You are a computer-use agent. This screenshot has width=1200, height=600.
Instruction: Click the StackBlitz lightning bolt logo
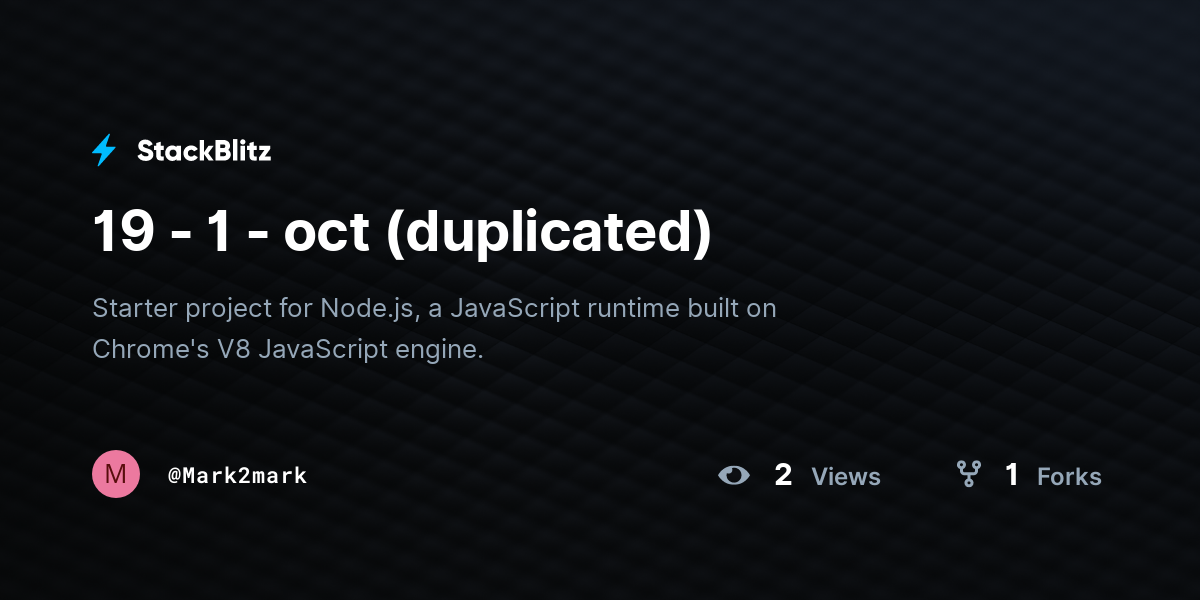104,151
